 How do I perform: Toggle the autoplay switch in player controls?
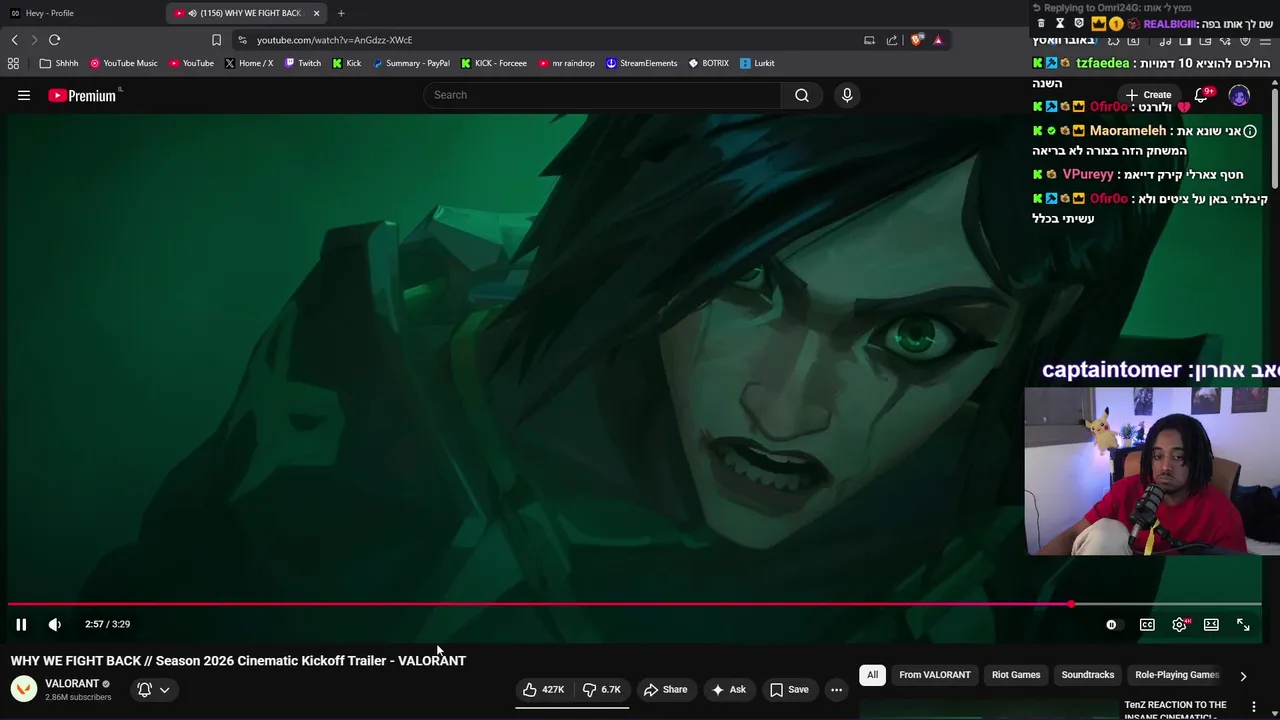tap(1112, 625)
